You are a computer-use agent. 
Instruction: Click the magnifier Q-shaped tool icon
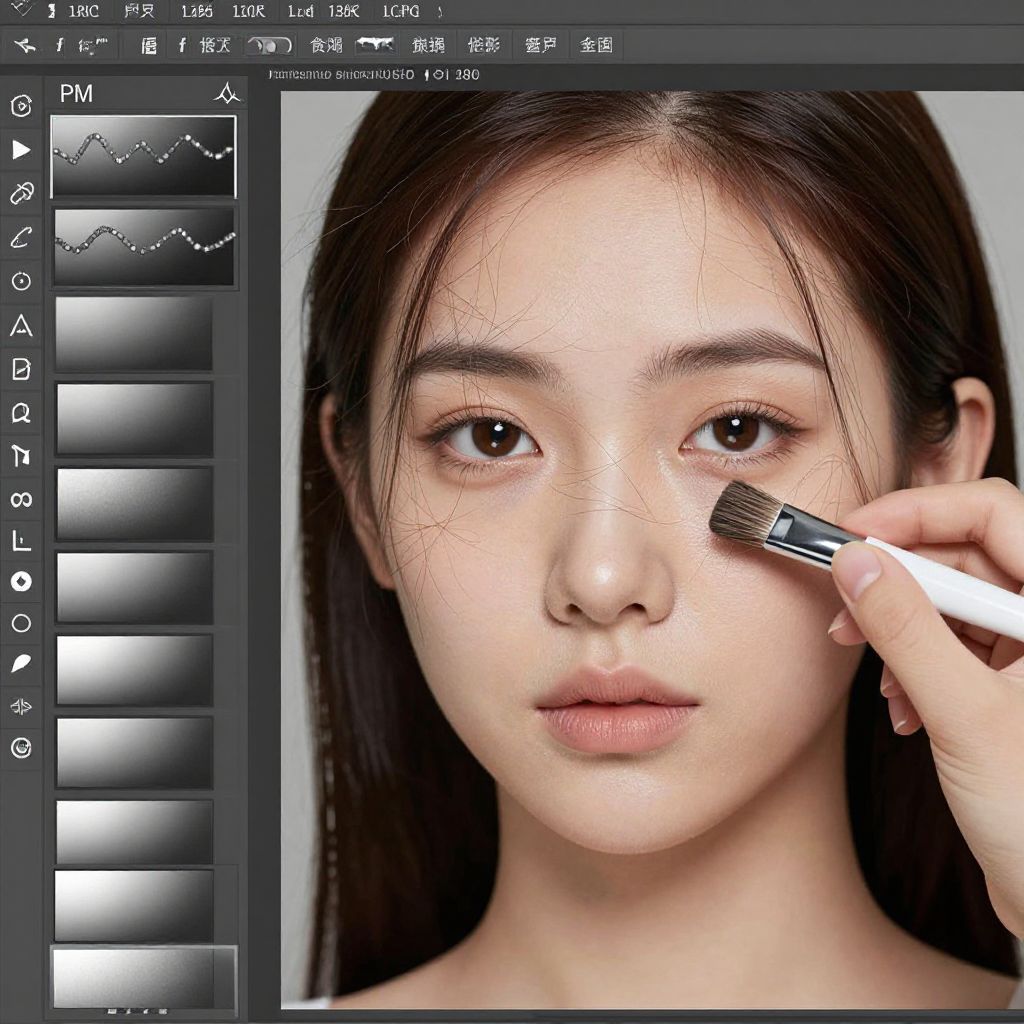[x=21, y=412]
